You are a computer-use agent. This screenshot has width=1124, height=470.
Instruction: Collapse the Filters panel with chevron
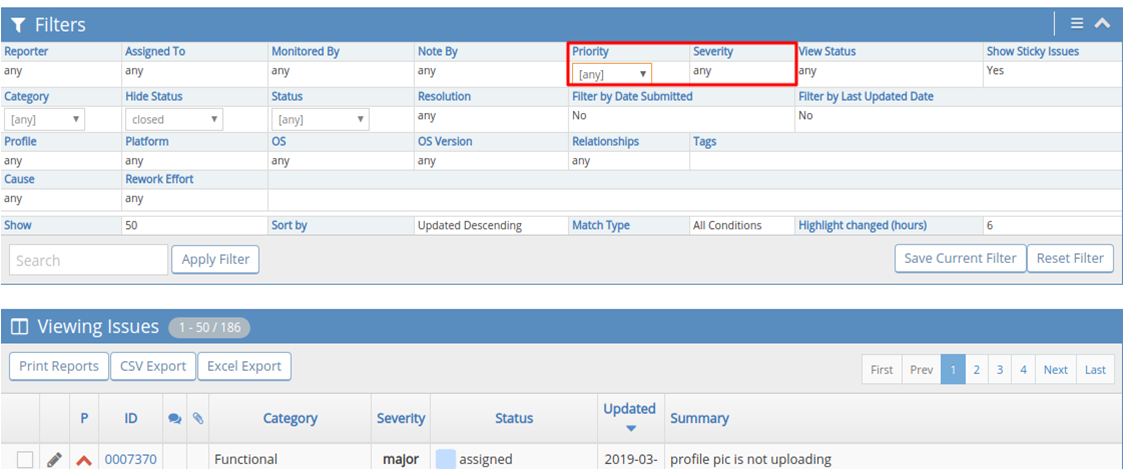pos(1102,24)
